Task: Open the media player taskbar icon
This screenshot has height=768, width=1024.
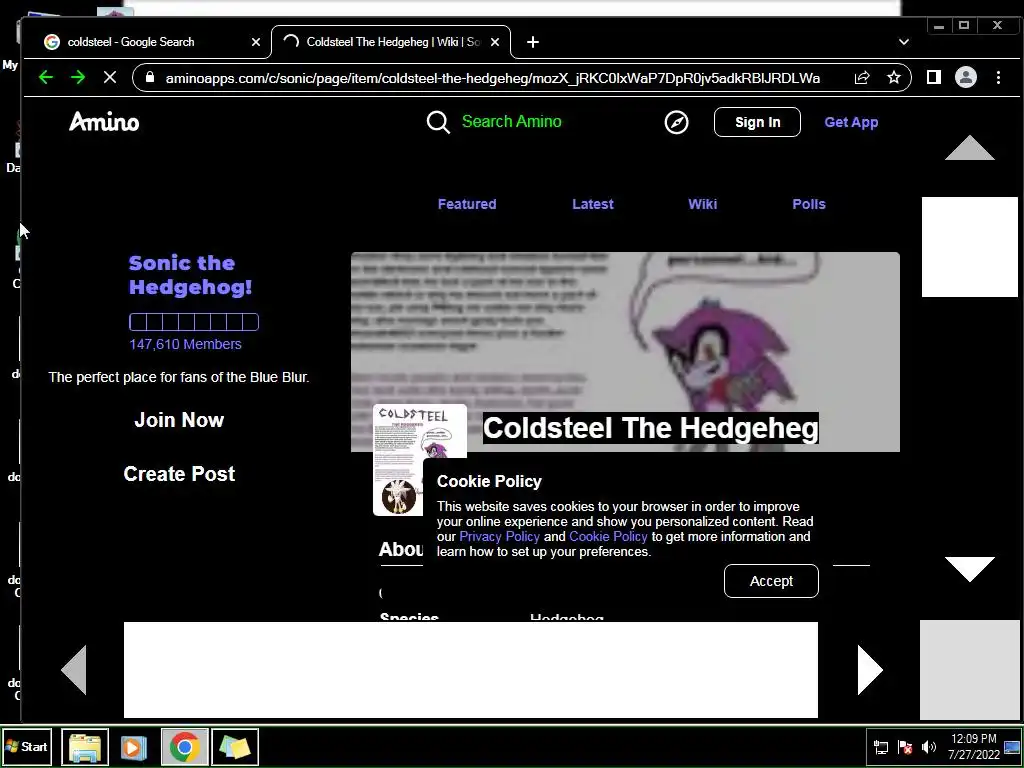Action: click(x=134, y=747)
